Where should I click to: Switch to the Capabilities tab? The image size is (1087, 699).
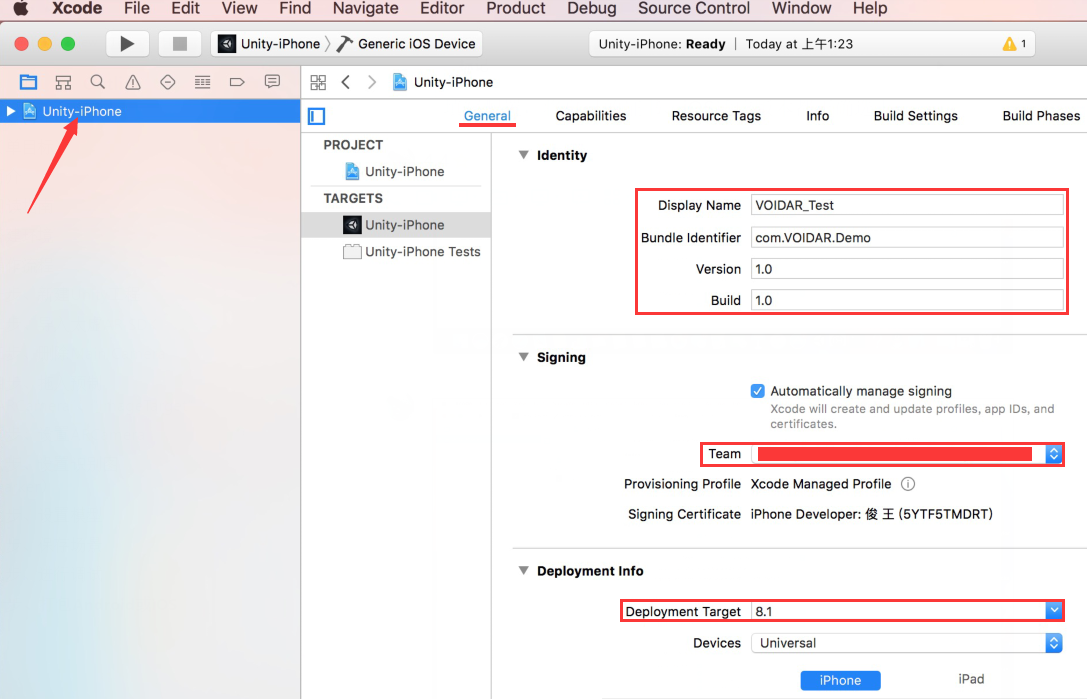pos(591,116)
